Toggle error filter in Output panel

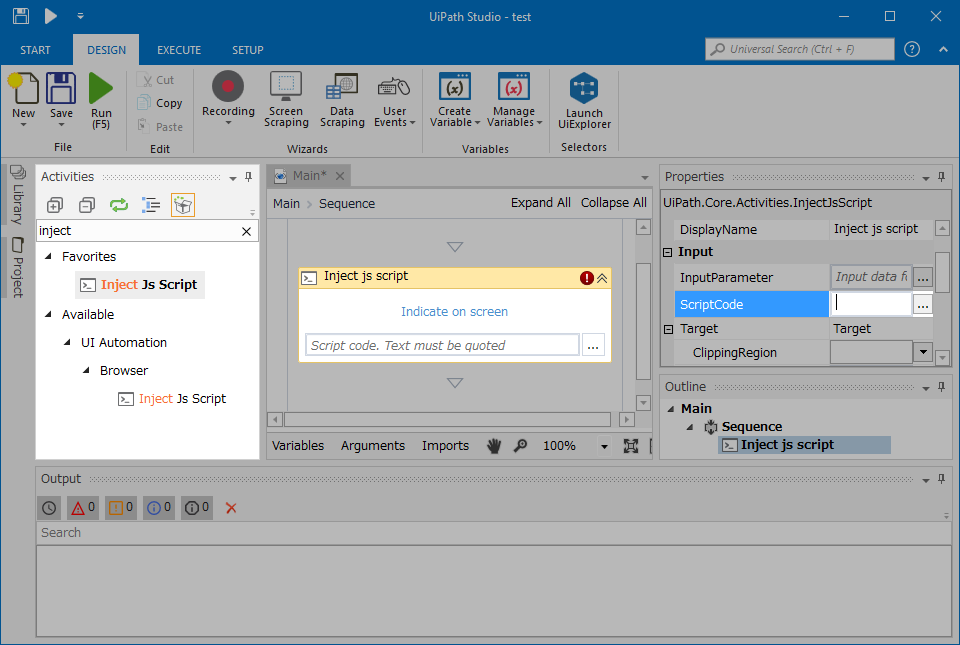[83, 507]
